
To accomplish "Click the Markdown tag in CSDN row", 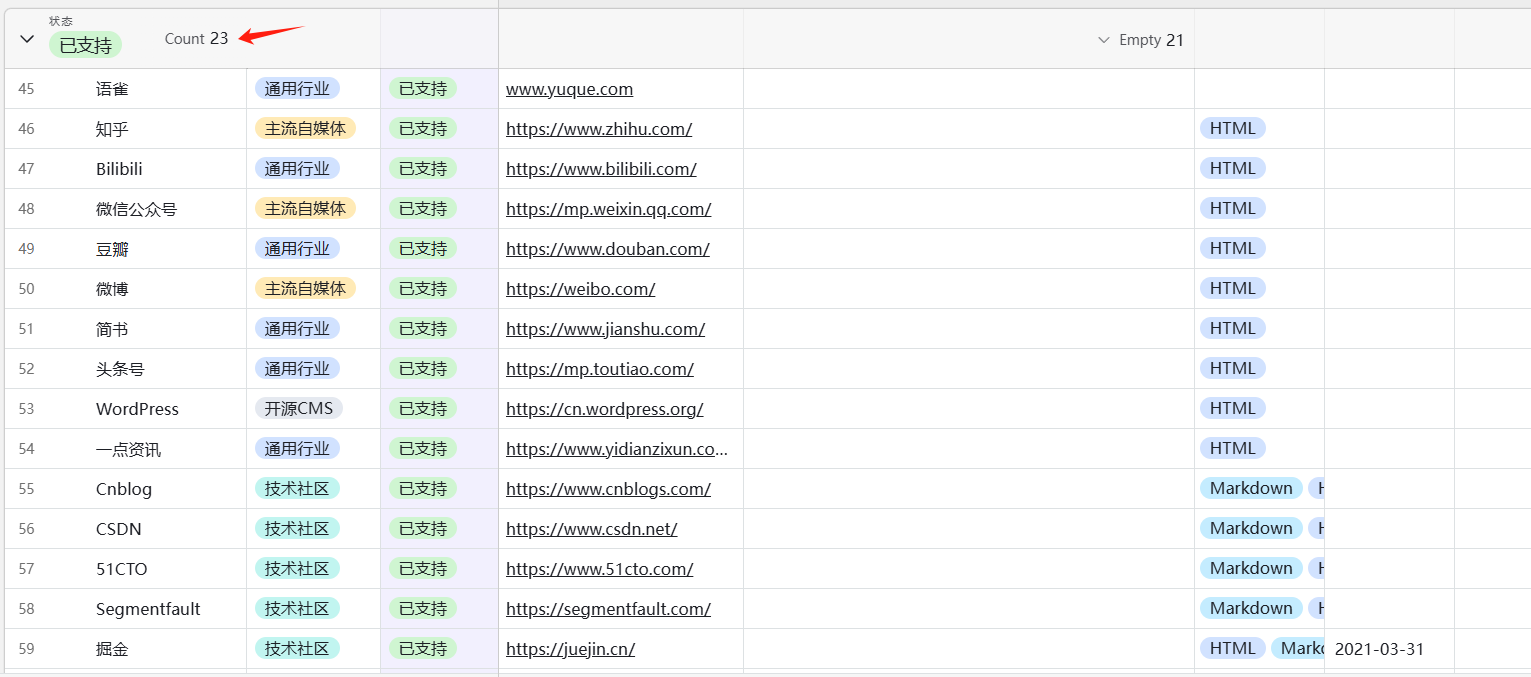I will point(1251,528).
